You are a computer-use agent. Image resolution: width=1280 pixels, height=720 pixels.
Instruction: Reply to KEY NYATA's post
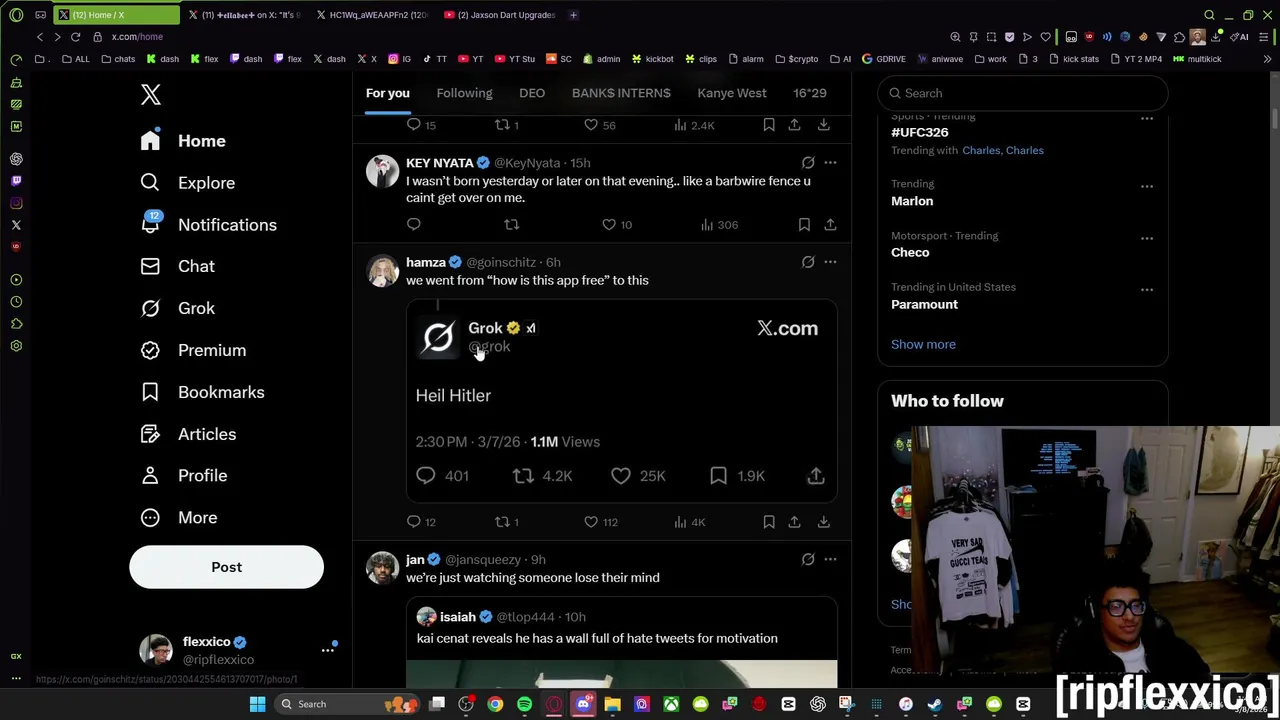pyautogui.click(x=414, y=225)
